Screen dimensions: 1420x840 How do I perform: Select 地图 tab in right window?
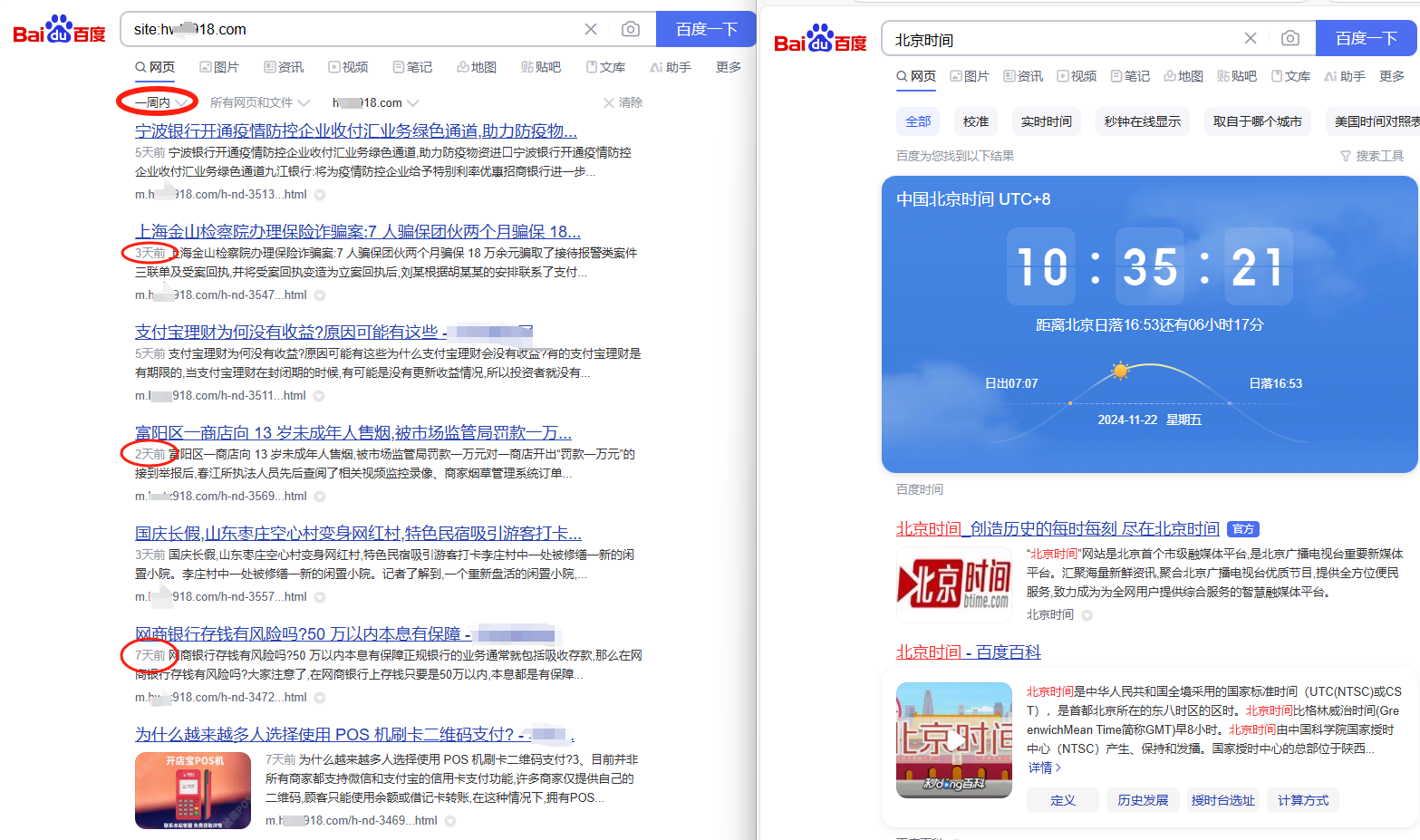[1183, 76]
